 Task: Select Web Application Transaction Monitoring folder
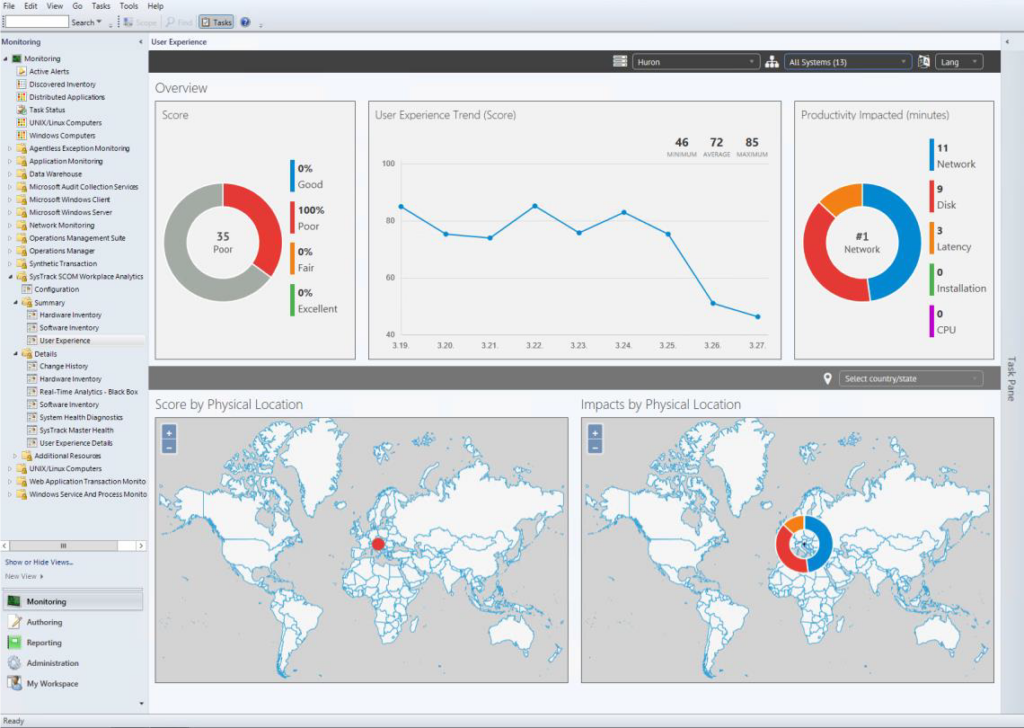coord(88,481)
